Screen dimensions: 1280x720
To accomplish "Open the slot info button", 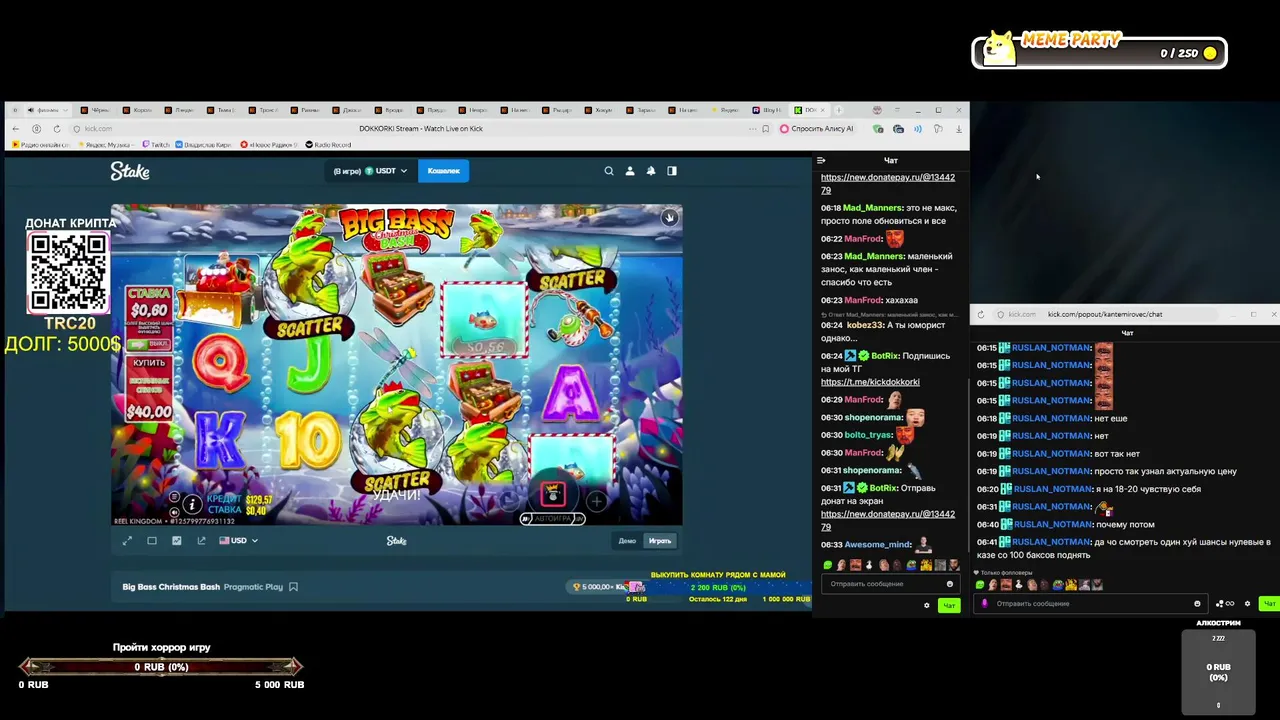I will coord(192,505).
